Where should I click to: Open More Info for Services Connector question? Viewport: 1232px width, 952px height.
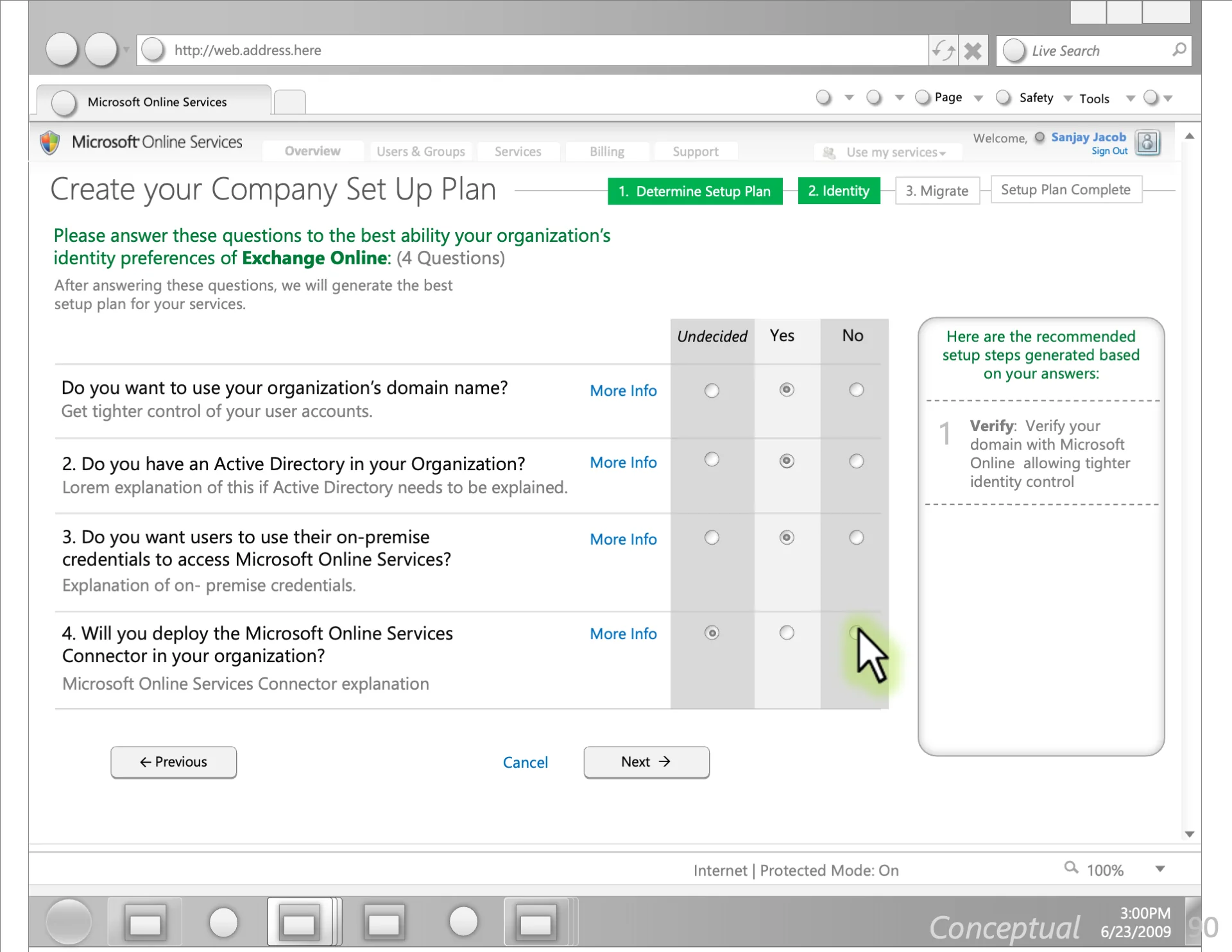pos(623,633)
